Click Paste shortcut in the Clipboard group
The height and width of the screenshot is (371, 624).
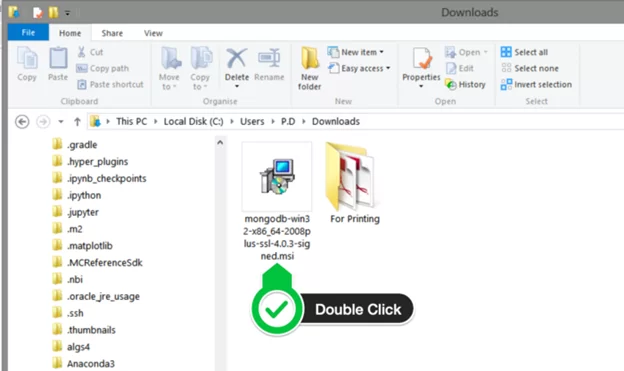[110, 84]
